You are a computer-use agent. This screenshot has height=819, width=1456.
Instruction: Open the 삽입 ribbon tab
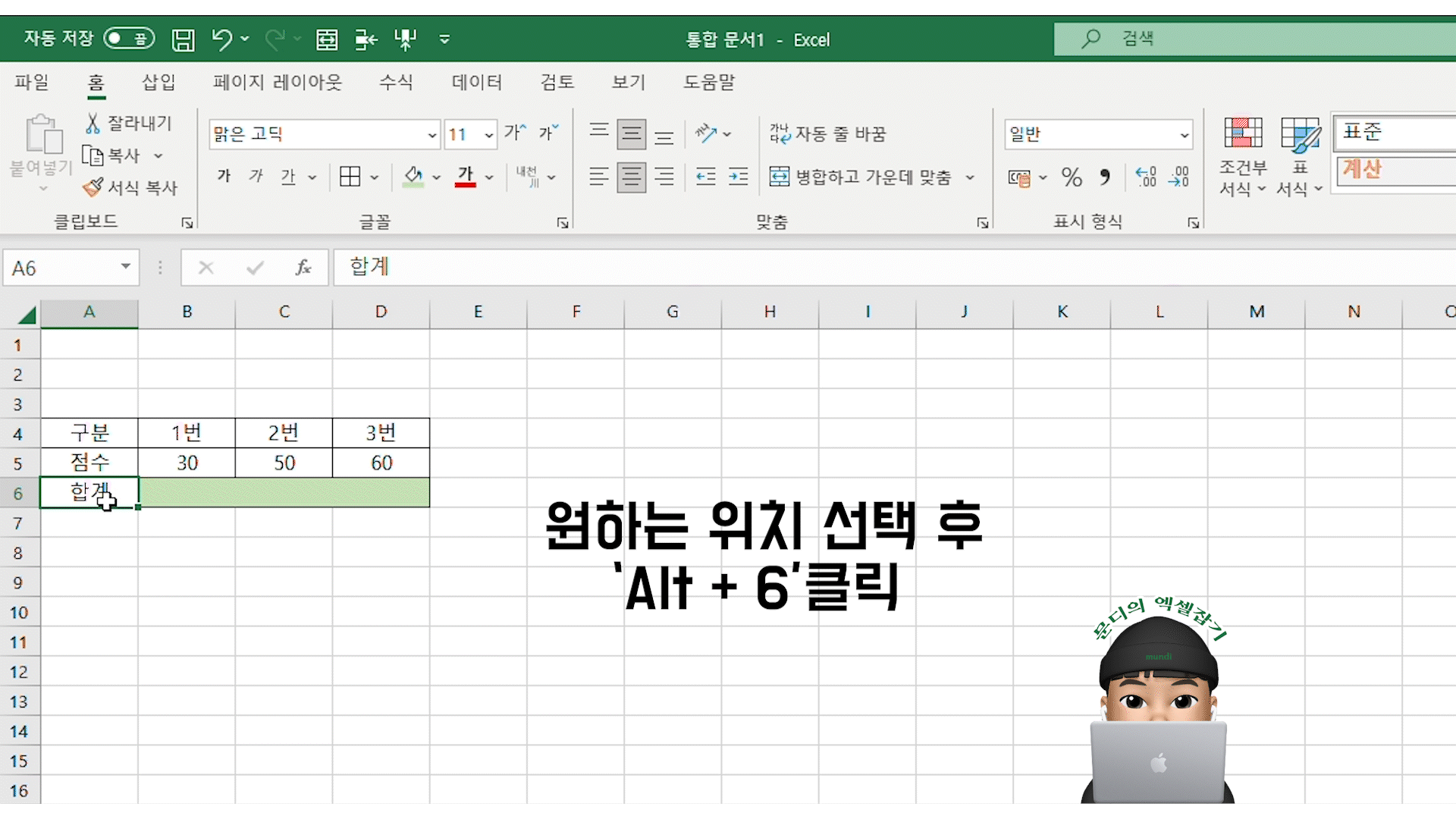[158, 82]
